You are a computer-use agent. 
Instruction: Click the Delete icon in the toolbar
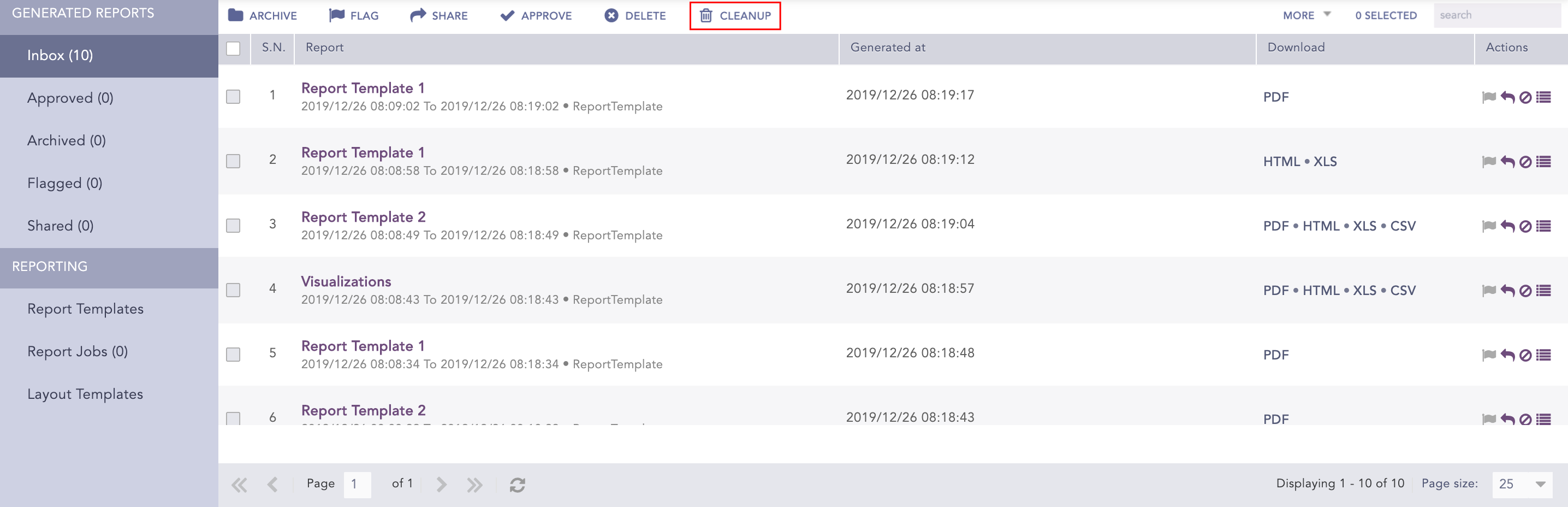pos(611,15)
